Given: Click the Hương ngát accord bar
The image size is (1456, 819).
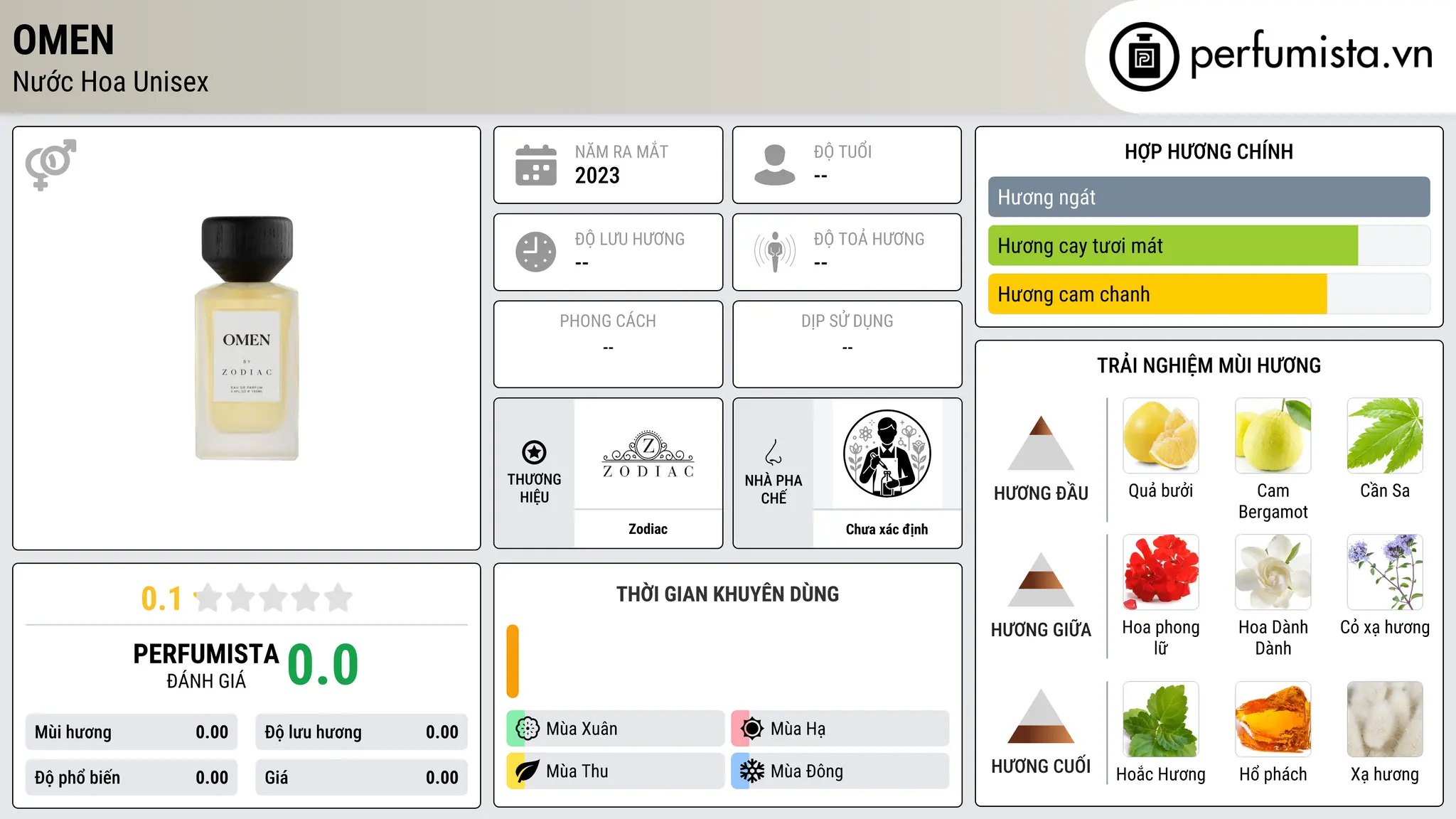Looking at the screenshot, I should click(x=1209, y=197).
